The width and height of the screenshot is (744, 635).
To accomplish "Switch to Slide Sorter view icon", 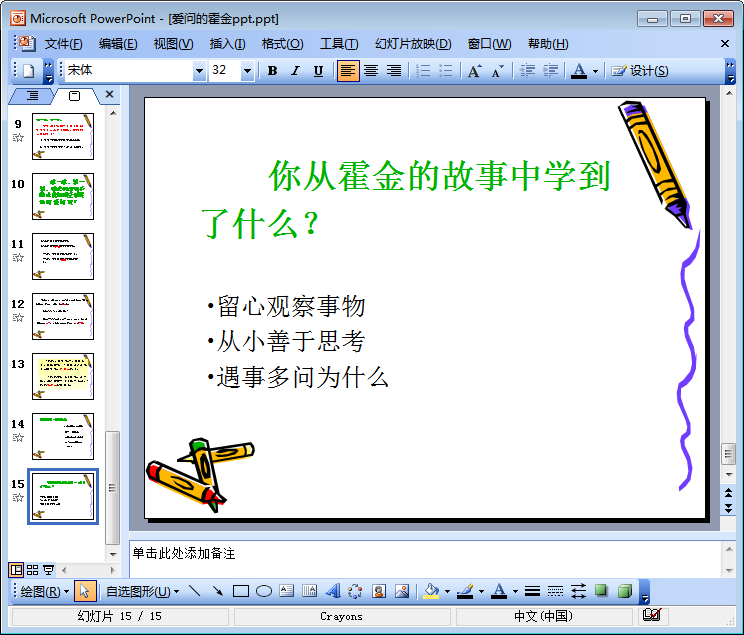I will 32,570.
